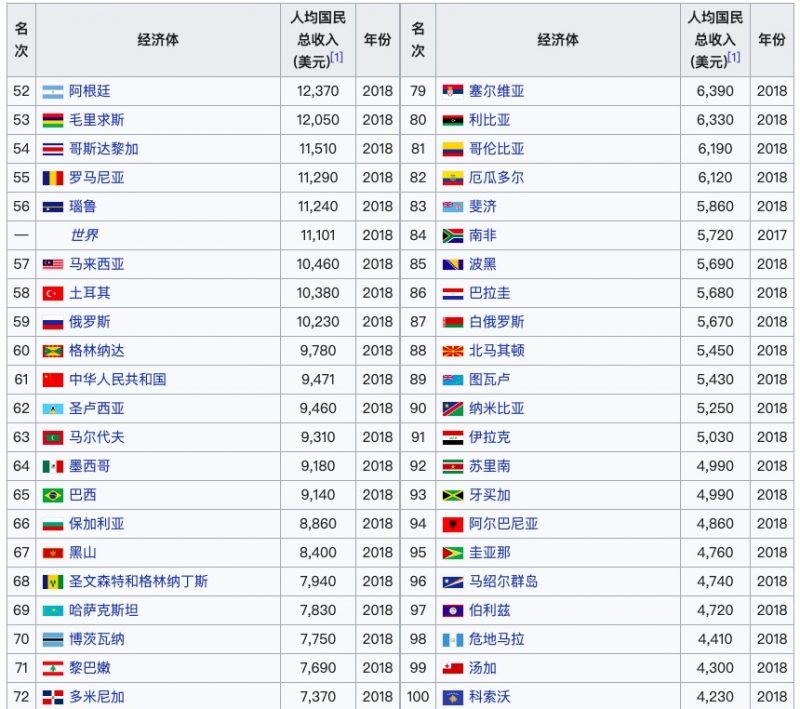Click the South Africa flag beside 南非
Viewport: 800px width, 709px height.
[453, 236]
